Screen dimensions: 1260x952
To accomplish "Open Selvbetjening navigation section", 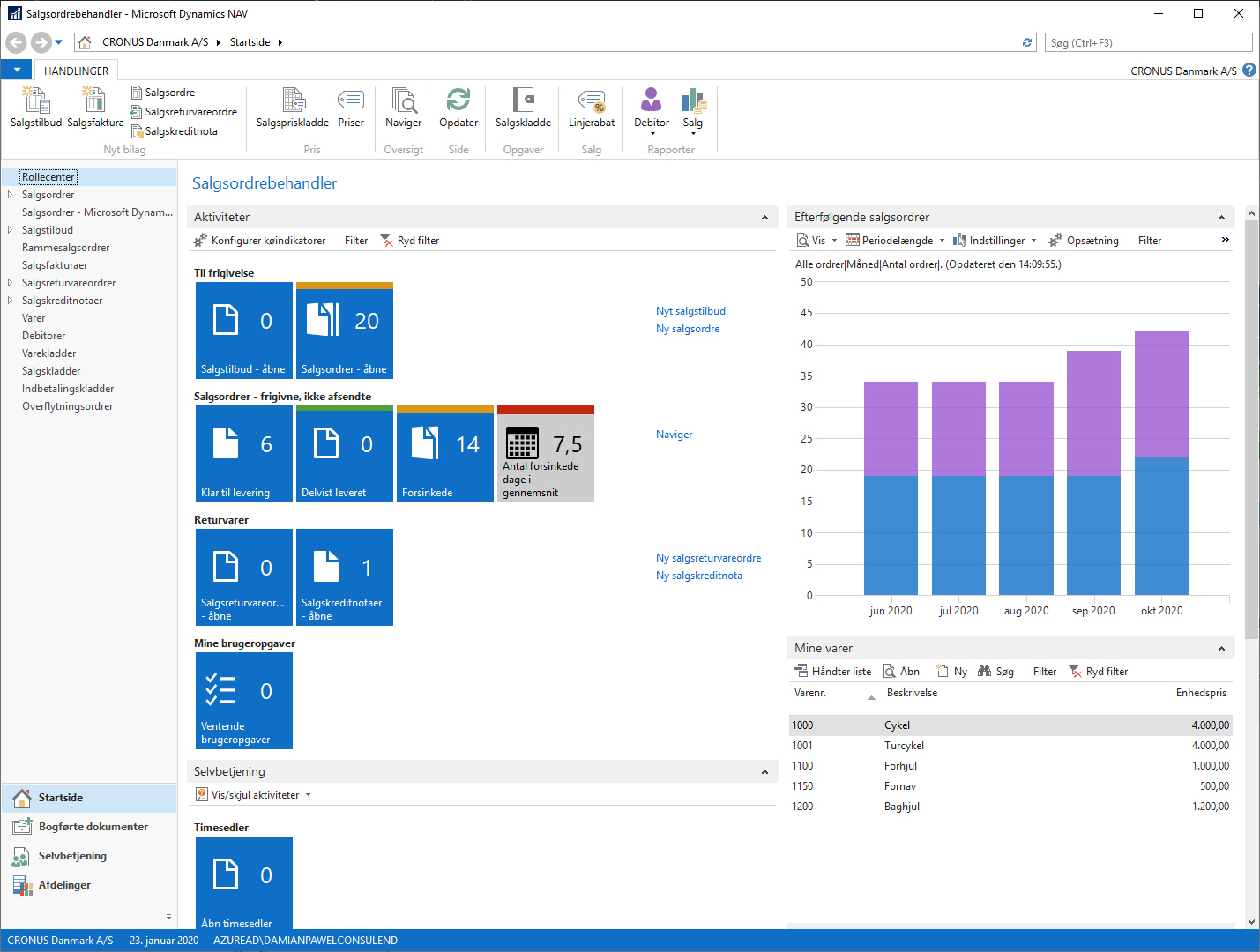I will pos(88,856).
